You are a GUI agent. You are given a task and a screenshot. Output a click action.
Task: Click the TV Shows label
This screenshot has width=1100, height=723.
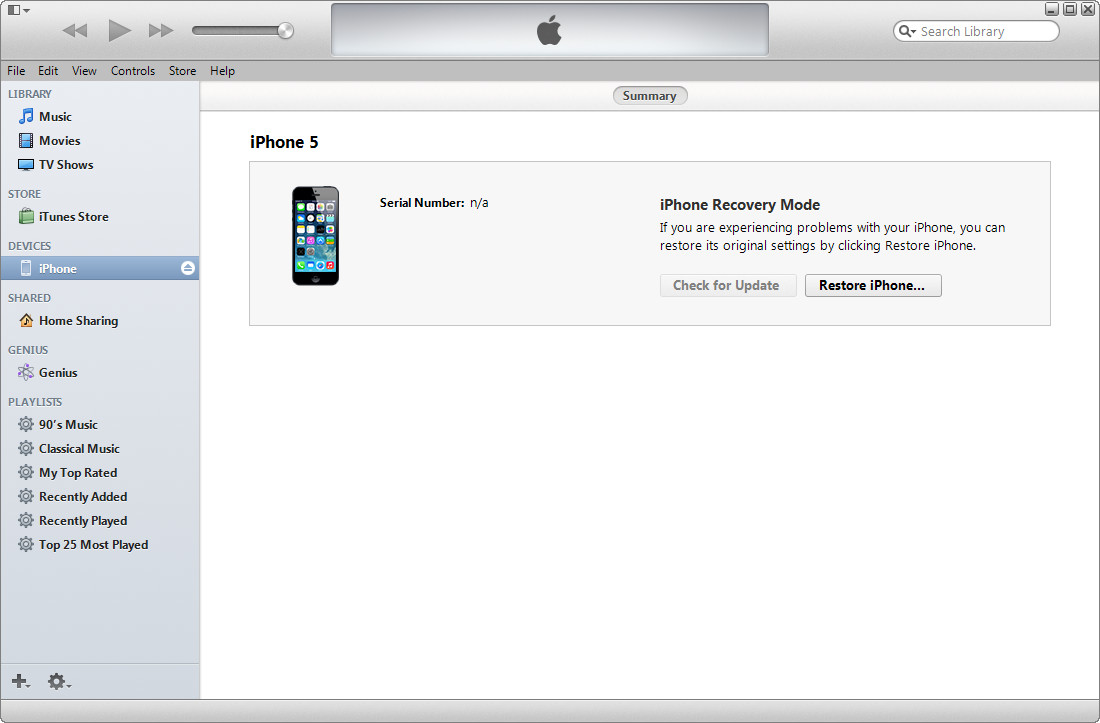(66, 165)
